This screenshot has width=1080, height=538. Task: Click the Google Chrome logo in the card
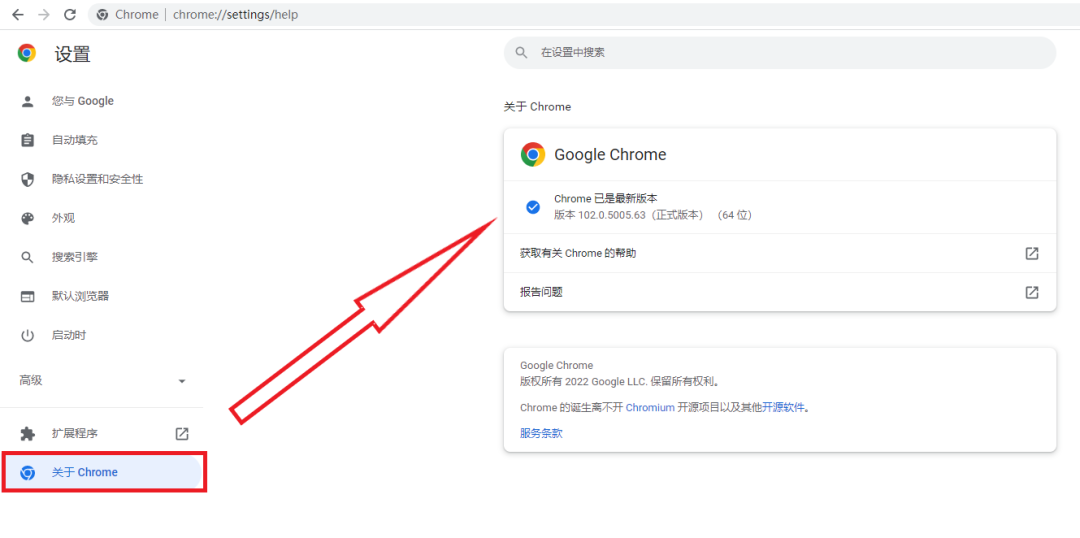532,154
